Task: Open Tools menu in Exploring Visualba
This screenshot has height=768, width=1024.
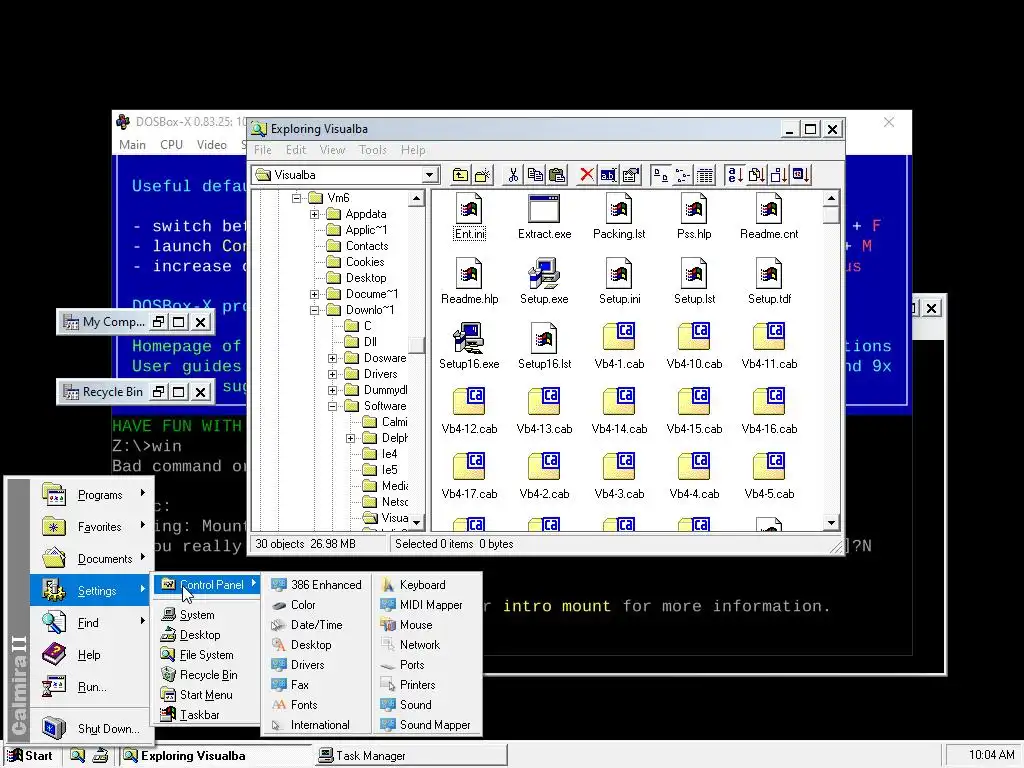Action: click(x=372, y=150)
